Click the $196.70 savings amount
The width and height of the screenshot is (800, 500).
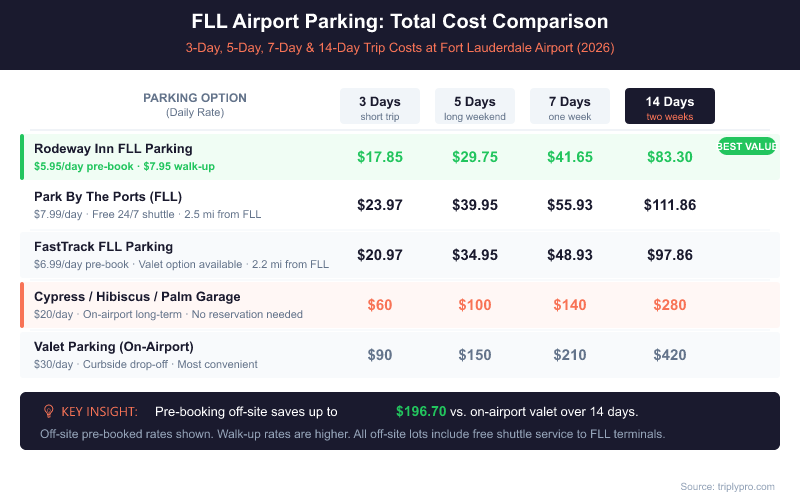pos(421,411)
